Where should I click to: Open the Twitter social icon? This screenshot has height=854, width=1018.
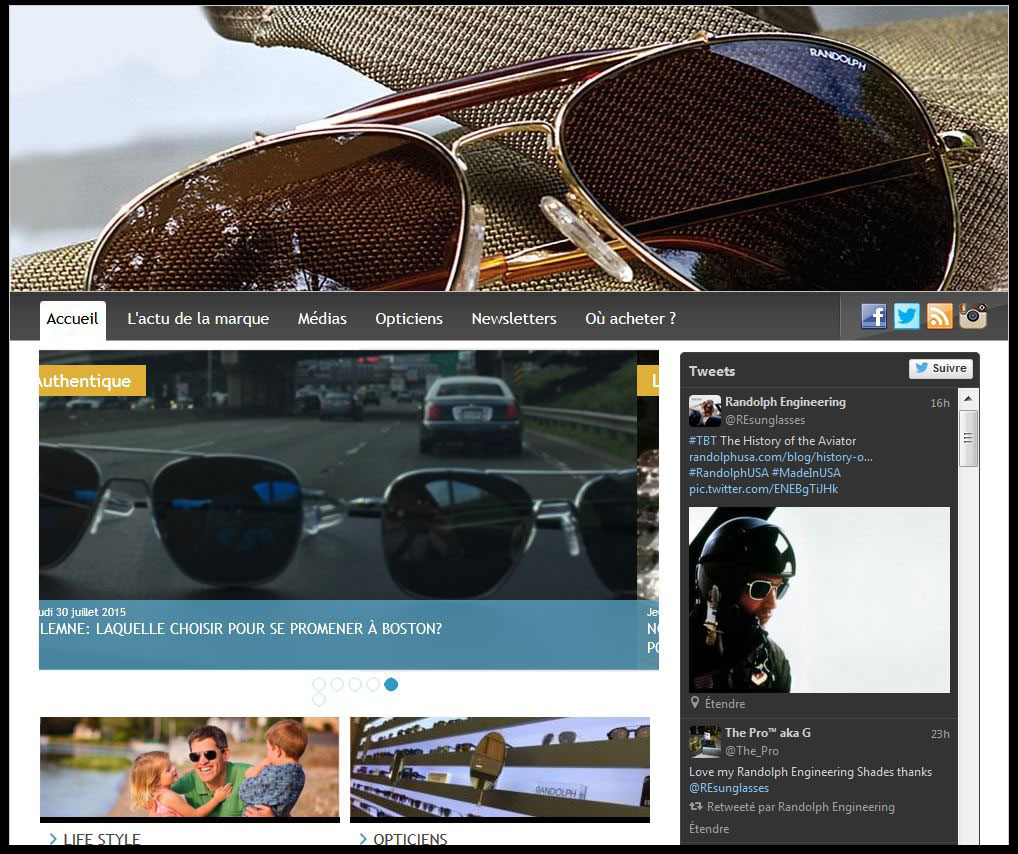click(906, 316)
